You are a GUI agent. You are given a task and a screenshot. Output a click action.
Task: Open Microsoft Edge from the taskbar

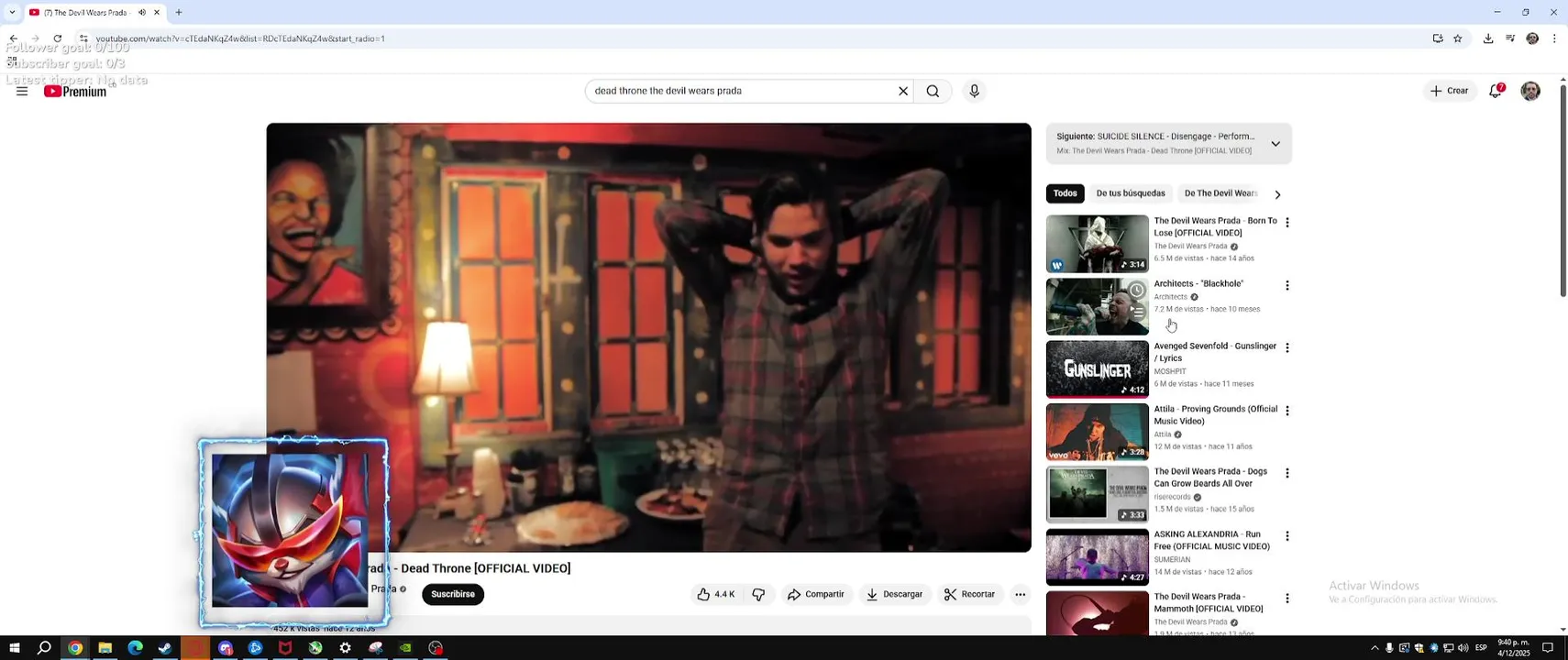pos(135,648)
